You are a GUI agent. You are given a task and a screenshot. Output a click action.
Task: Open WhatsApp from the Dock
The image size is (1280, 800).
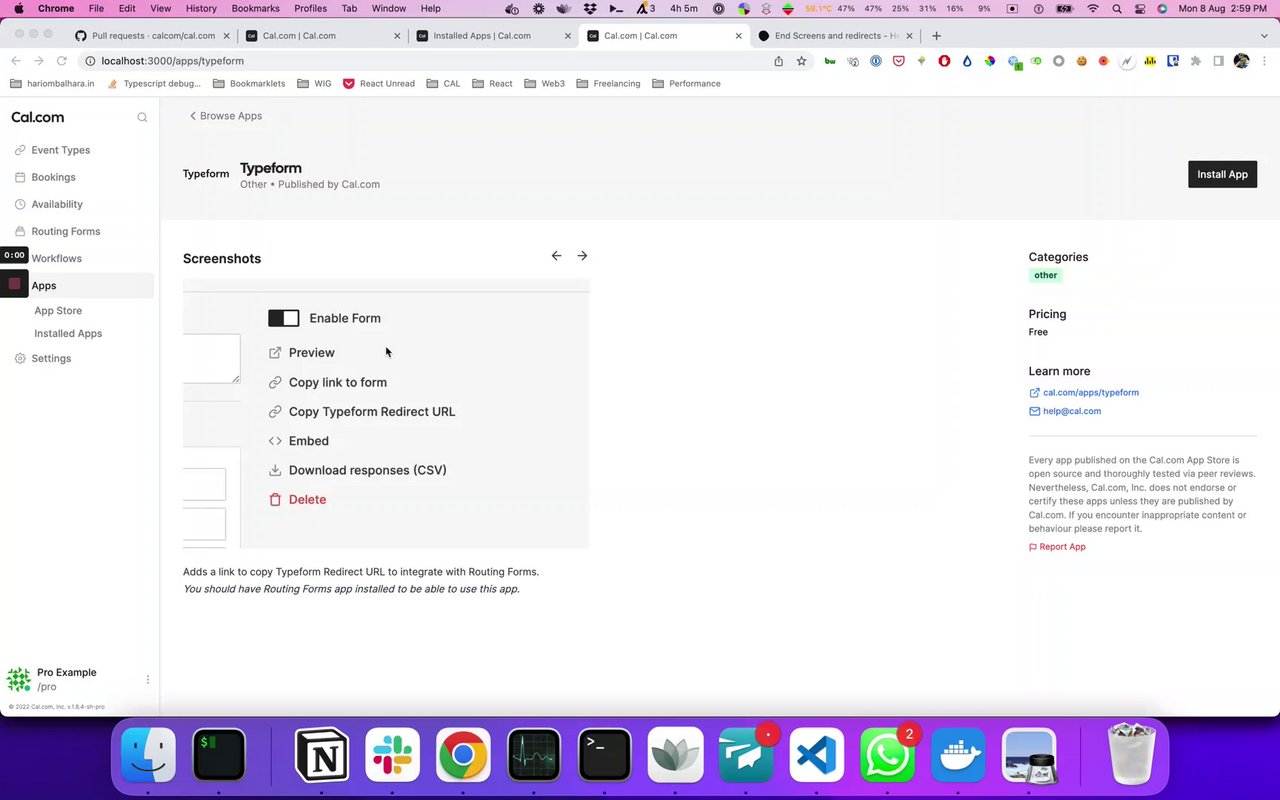pyautogui.click(x=887, y=754)
